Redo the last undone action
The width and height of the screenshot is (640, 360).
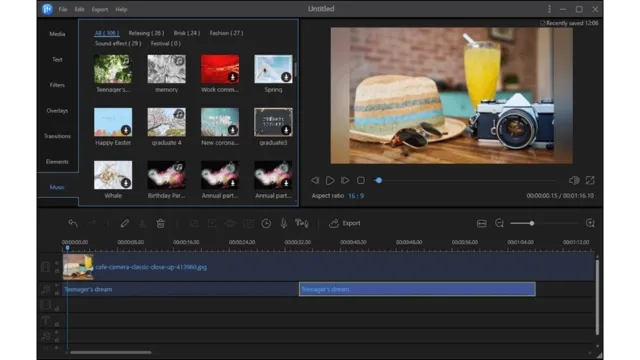[x=91, y=223]
